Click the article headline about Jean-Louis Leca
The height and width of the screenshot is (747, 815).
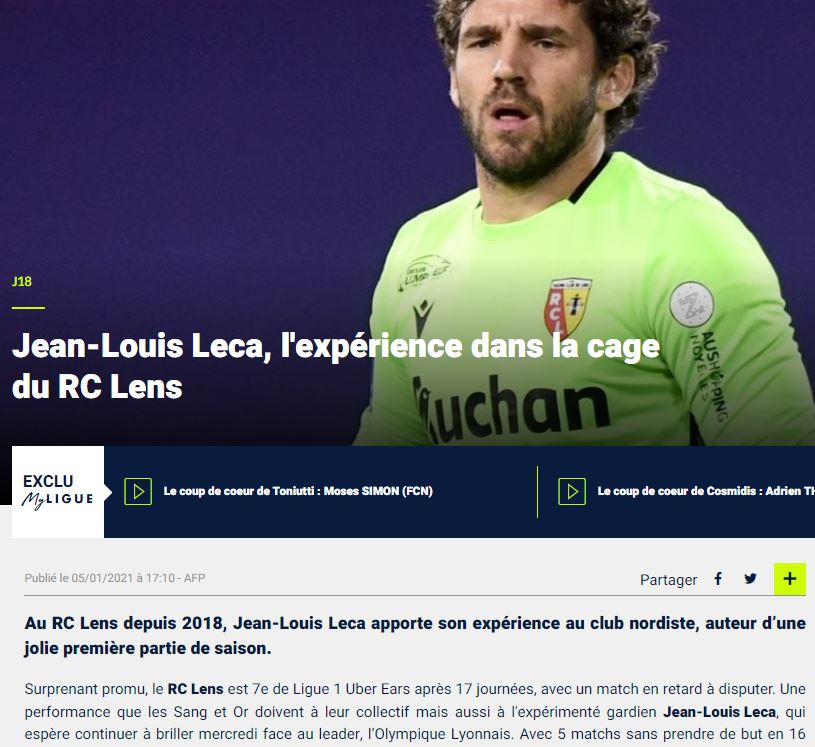[x=336, y=366]
